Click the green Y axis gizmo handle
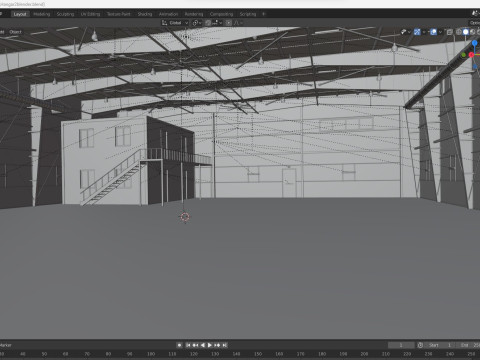This screenshot has height=360, width=480. coord(464,55)
